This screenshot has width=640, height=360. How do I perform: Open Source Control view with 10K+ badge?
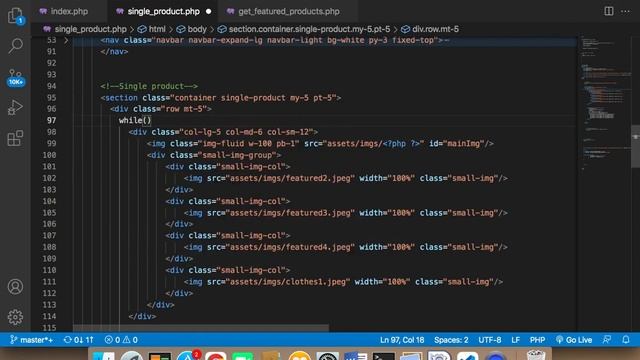click(x=15, y=78)
